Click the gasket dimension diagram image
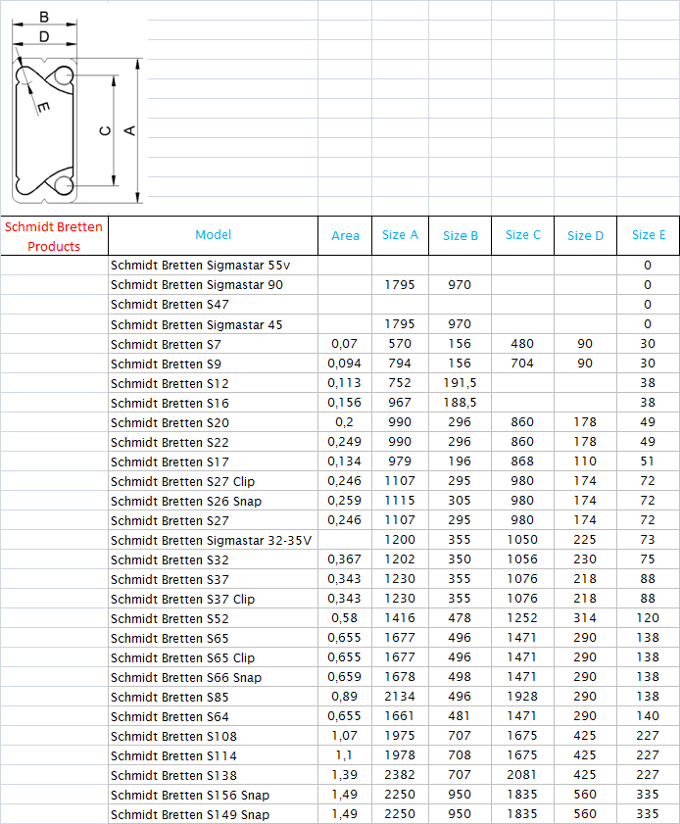The image size is (680, 824). 77,108
